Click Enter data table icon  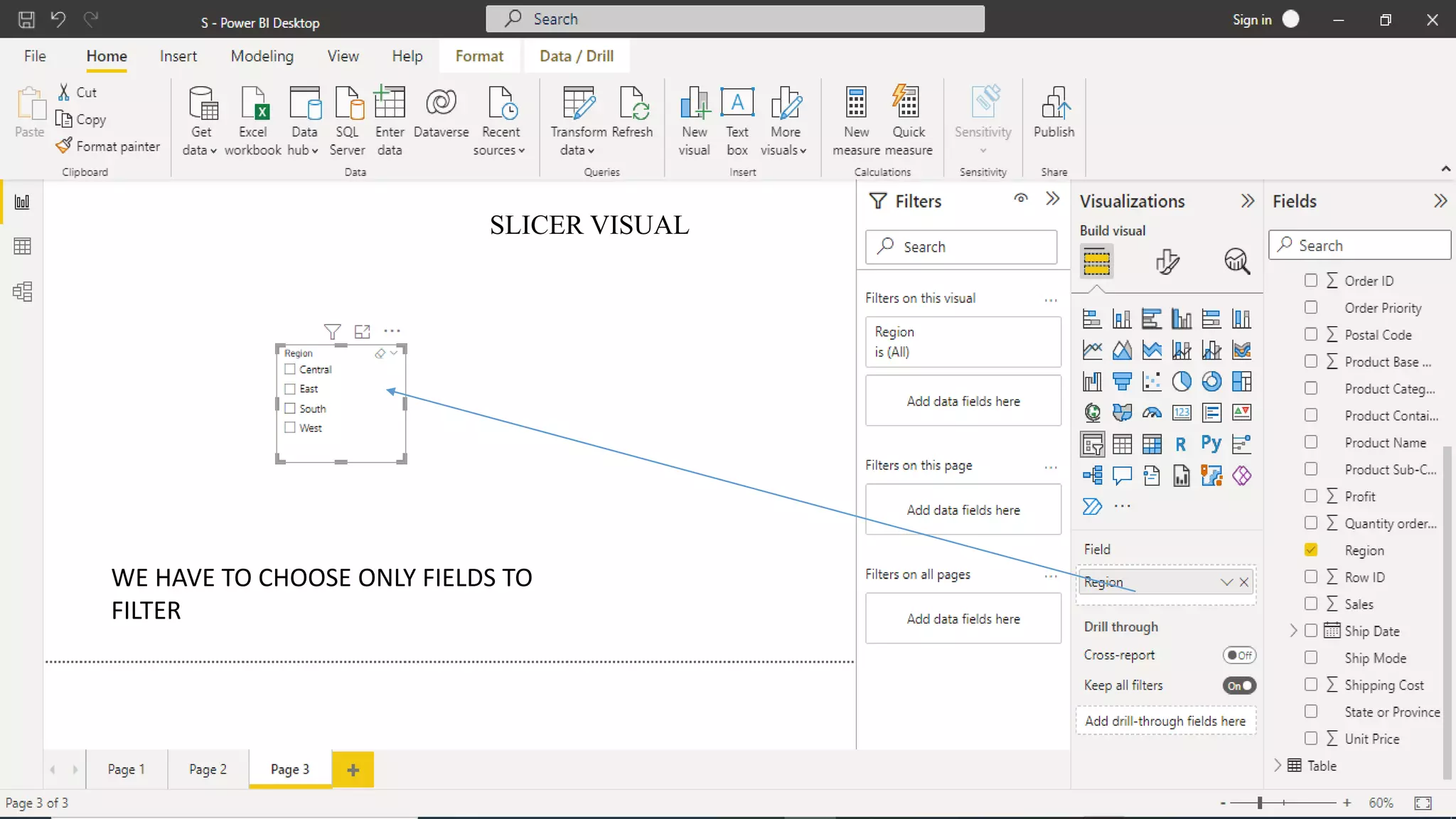[390, 120]
